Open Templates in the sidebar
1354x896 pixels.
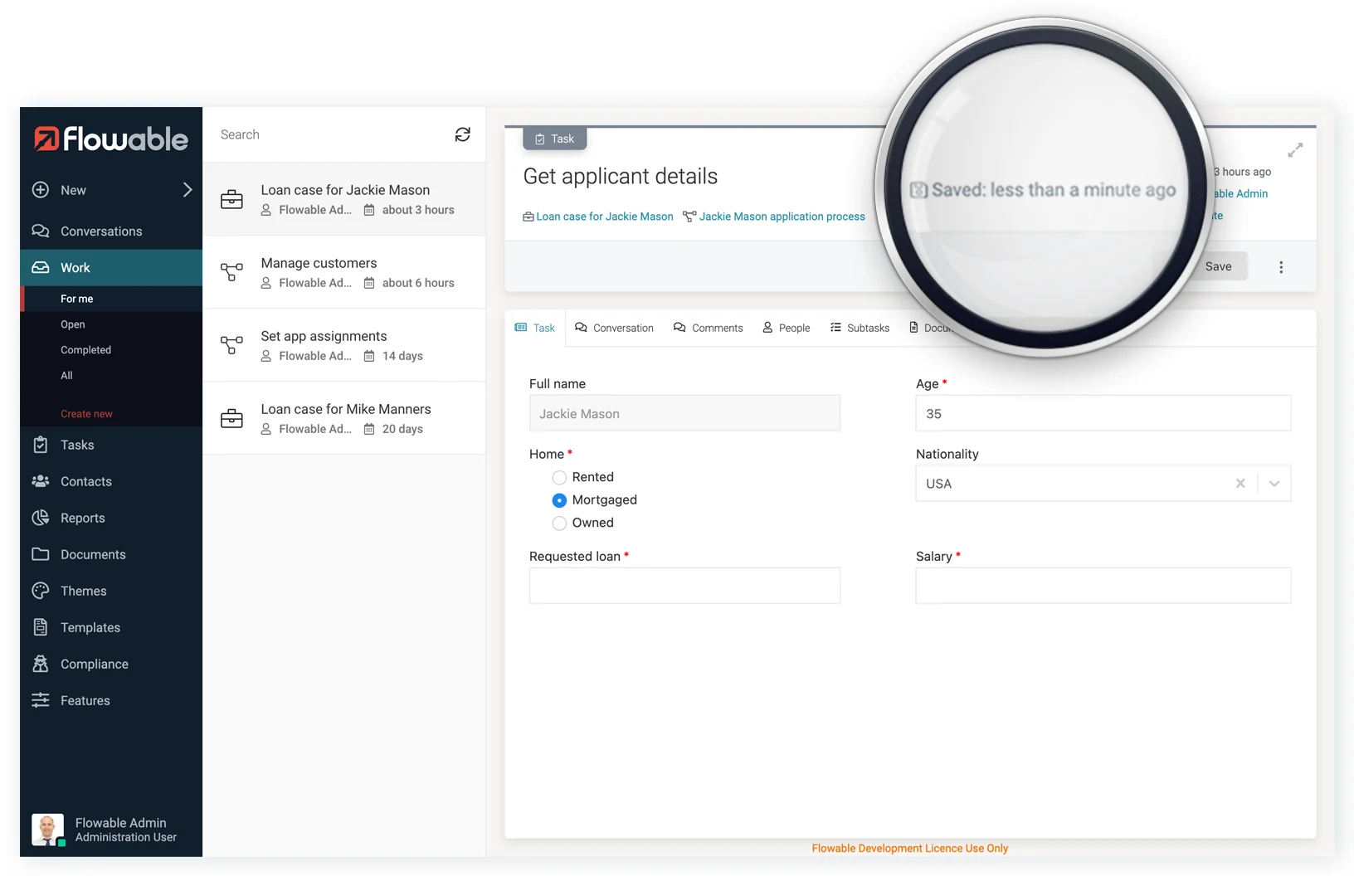coord(111,628)
